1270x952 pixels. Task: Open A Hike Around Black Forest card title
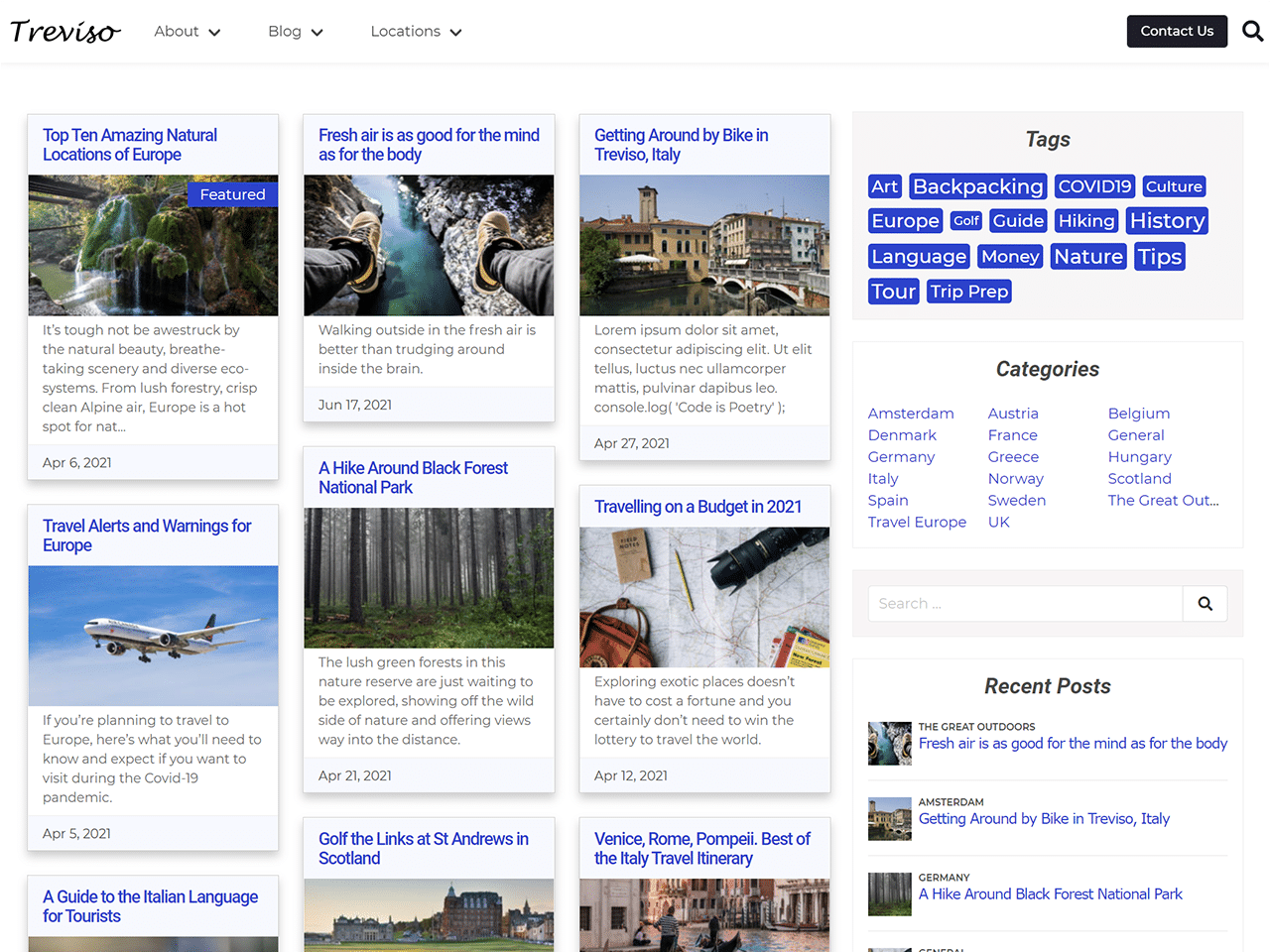tap(413, 478)
